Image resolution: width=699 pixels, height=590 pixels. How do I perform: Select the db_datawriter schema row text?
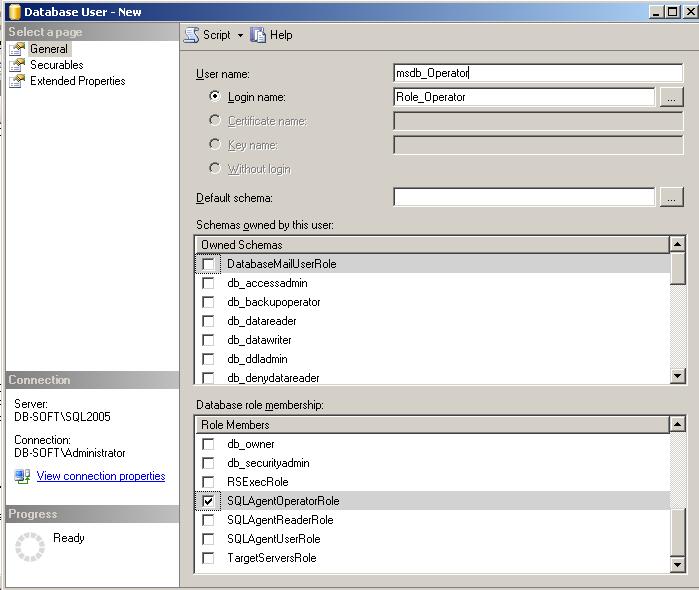click(259, 340)
